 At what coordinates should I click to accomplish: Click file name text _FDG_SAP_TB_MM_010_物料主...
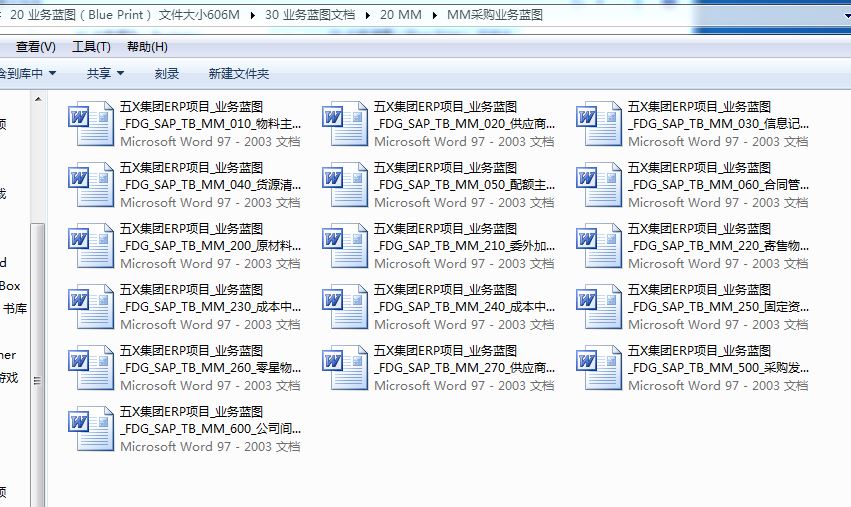click(211, 124)
